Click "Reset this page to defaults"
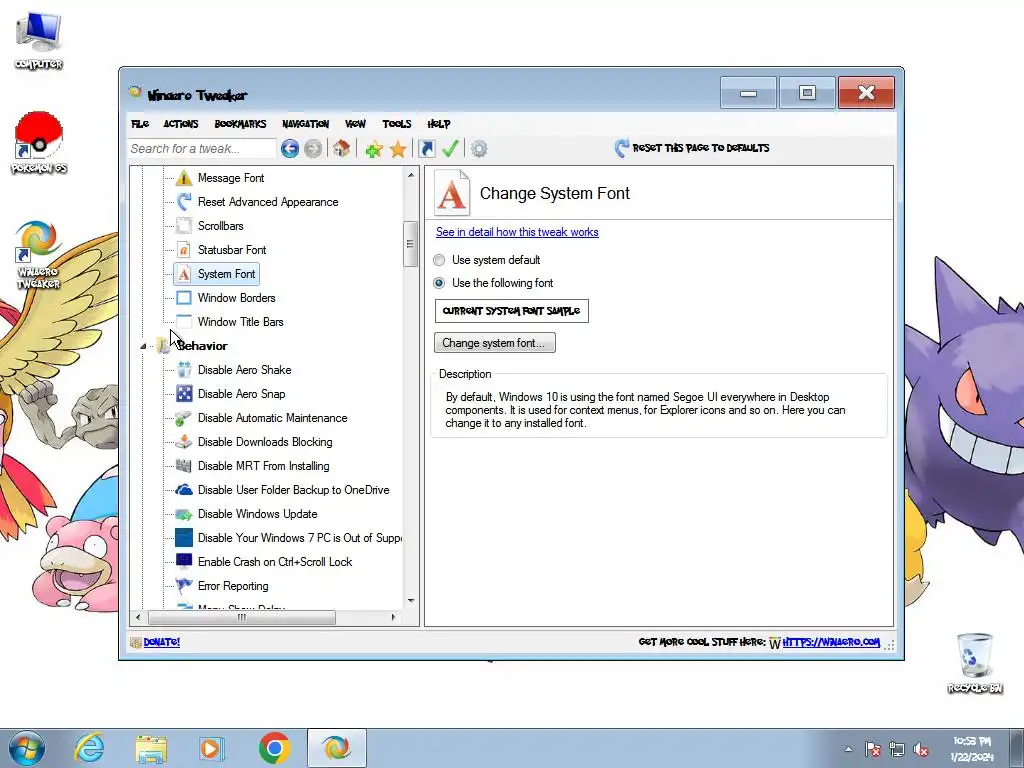This screenshot has height=768, width=1024. pyautogui.click(x=692, y=148)
